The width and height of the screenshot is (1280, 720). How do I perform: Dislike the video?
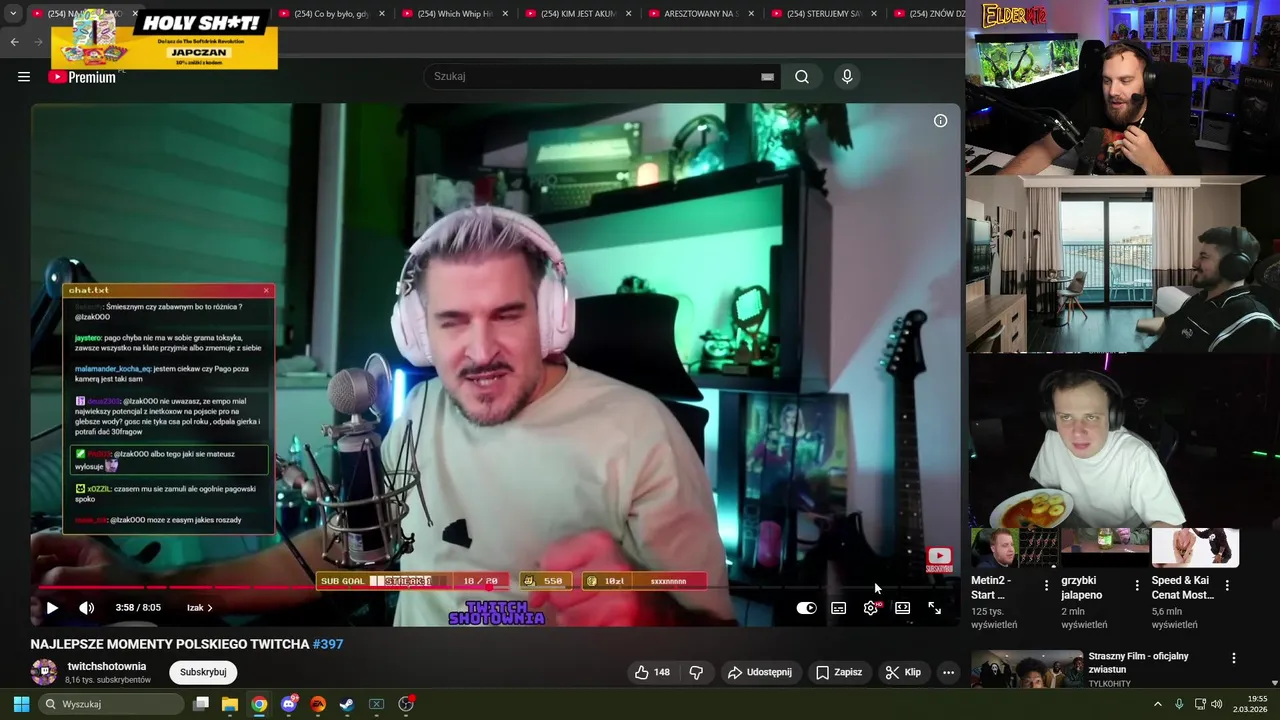click(697, 673)
